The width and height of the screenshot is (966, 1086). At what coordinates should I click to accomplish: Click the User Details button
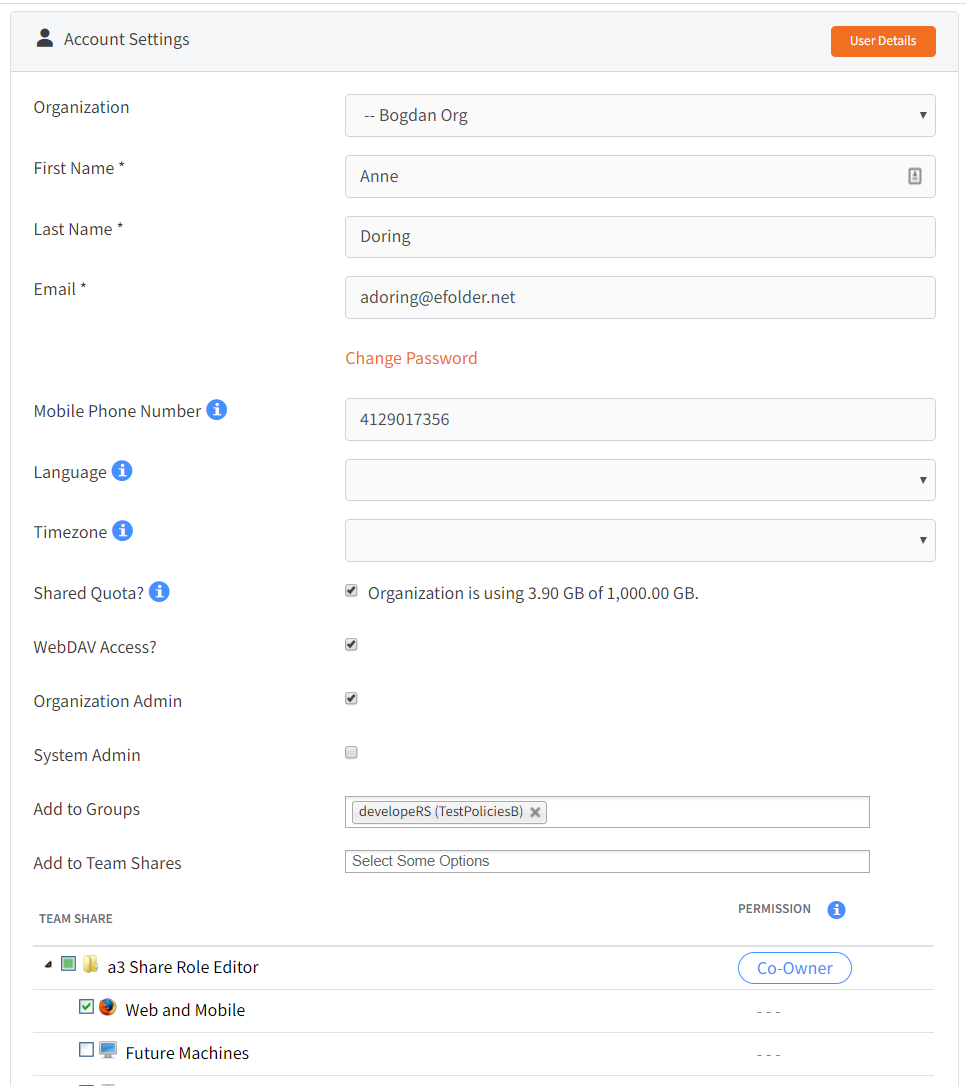[x=883, y=41]
